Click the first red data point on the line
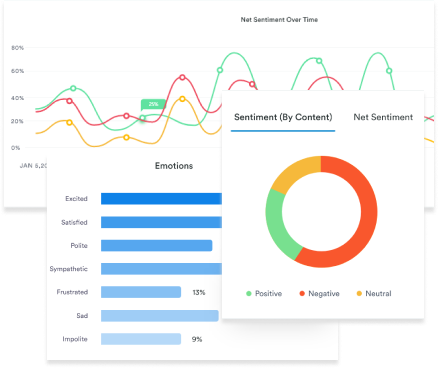438x368 pixels. click(69, 101)
